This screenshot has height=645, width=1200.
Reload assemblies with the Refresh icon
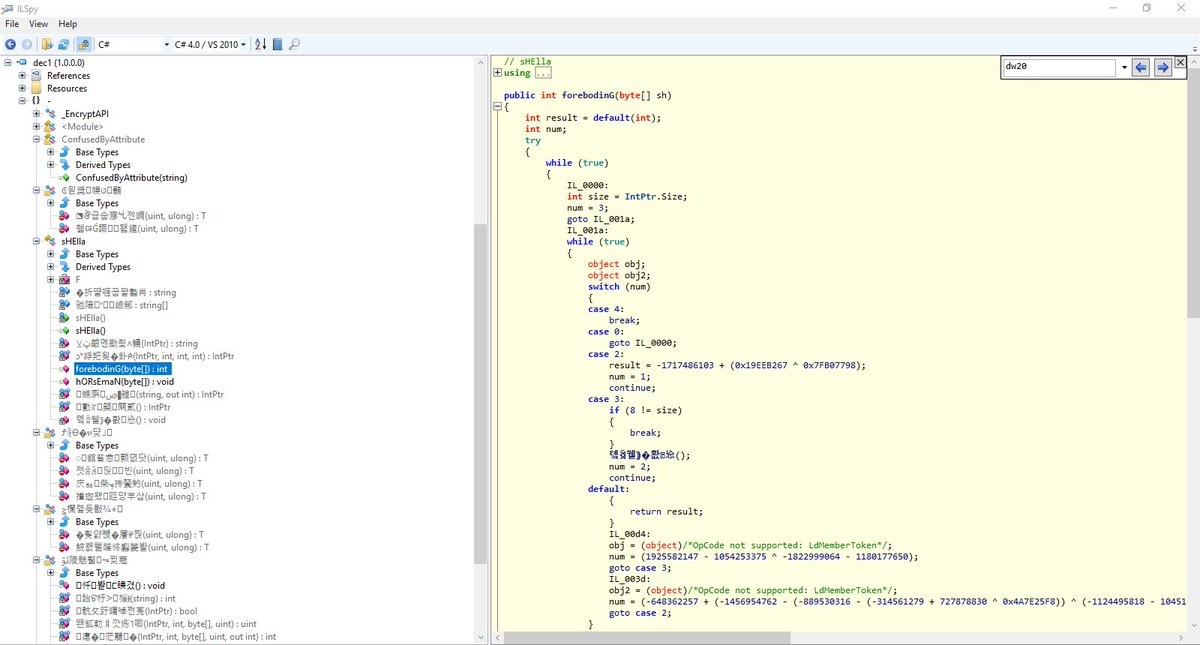[63, 45]
